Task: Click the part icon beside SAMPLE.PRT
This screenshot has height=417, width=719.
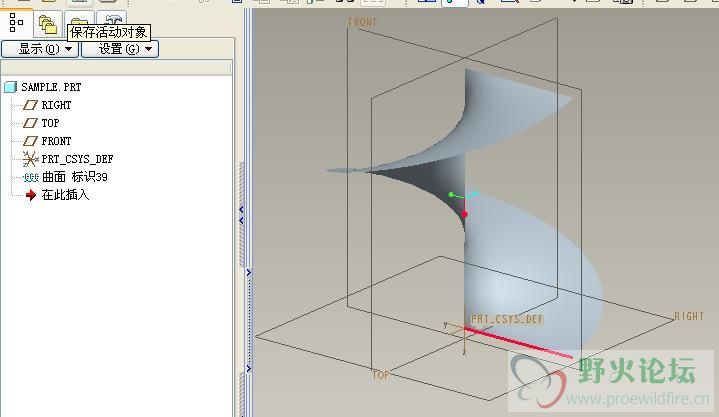Action: tap(11, 87)
